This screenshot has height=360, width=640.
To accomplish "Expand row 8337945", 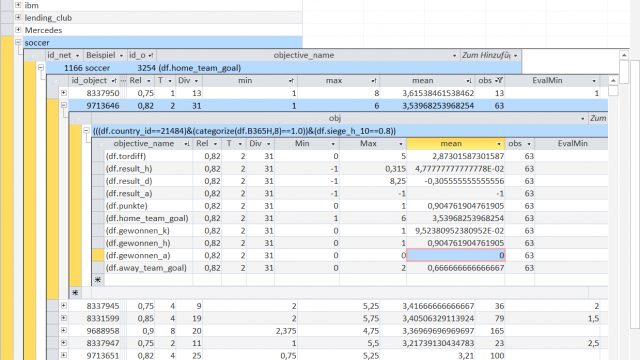I will coord(64,305).
